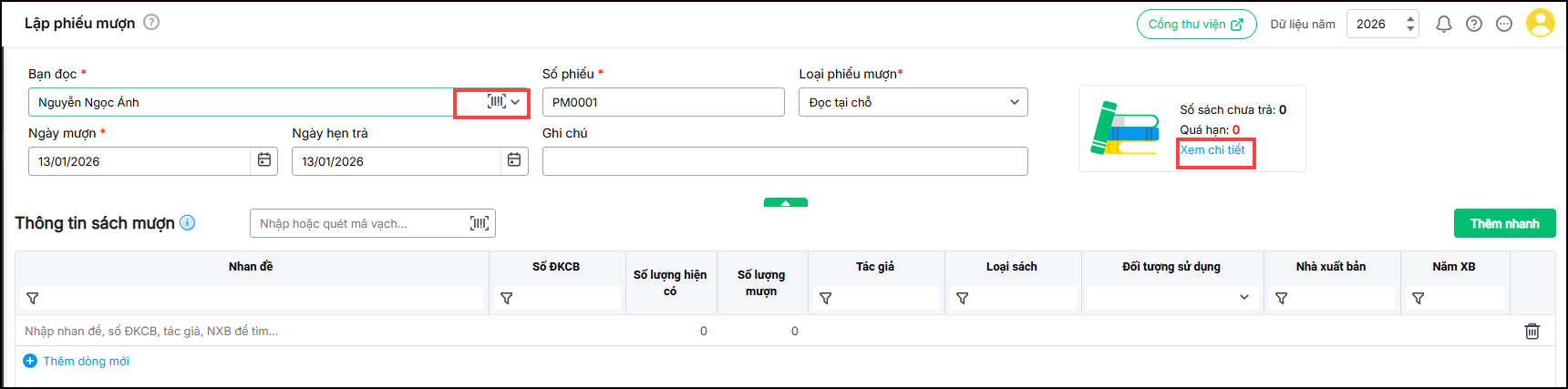
Task: Click the barcode icon in book search box
Action: click(480, 223)
